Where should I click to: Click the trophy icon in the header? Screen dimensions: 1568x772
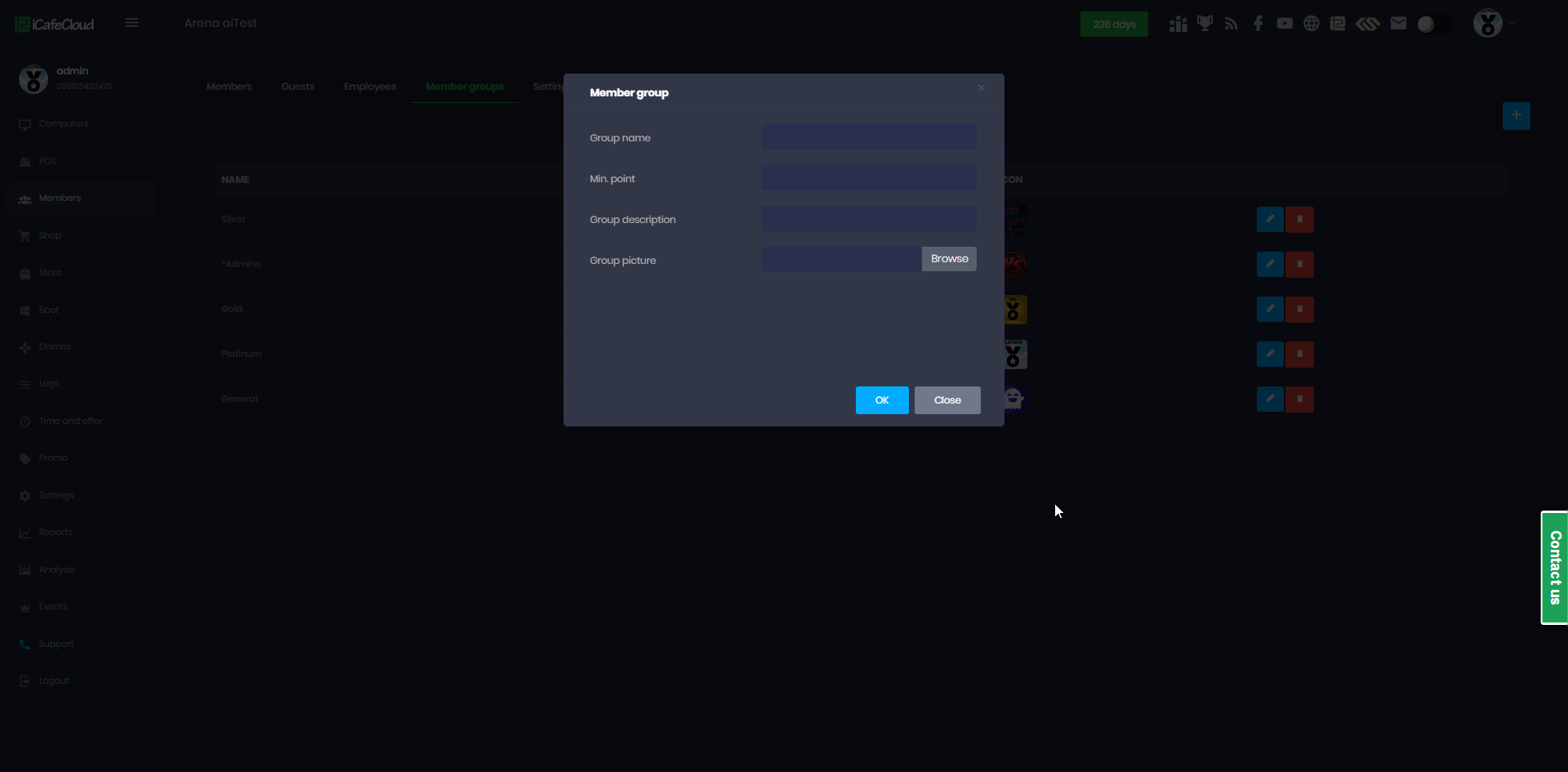point(1205,24)
